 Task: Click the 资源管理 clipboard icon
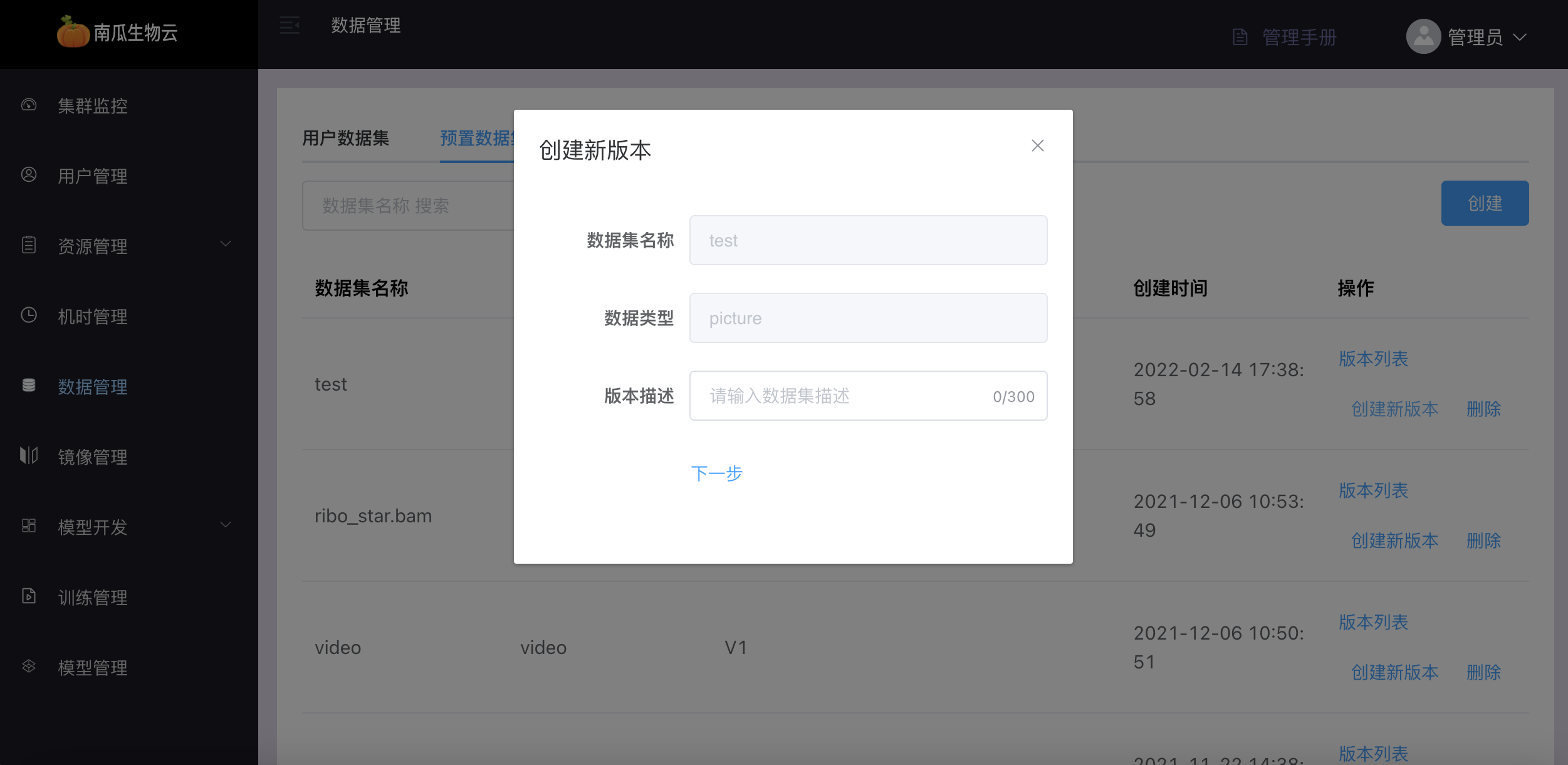pyautogui.click(x=29, y=245)
